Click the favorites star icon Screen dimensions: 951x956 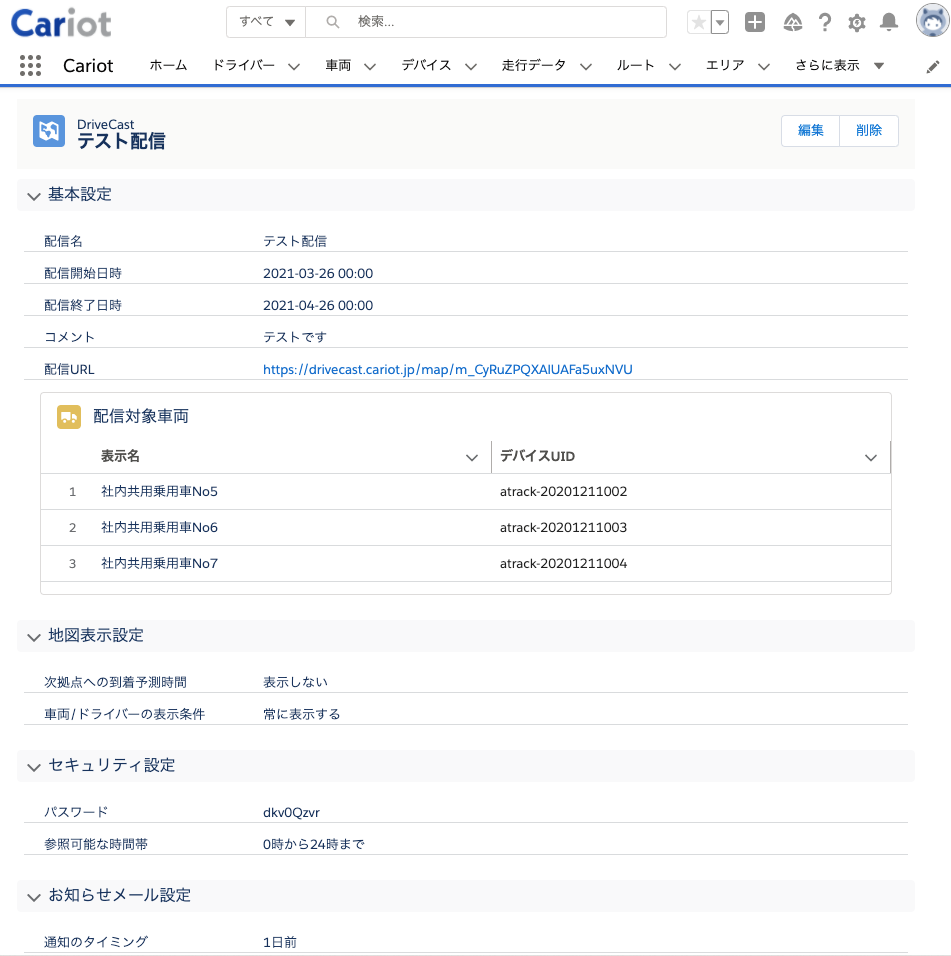tap(699, 23)
